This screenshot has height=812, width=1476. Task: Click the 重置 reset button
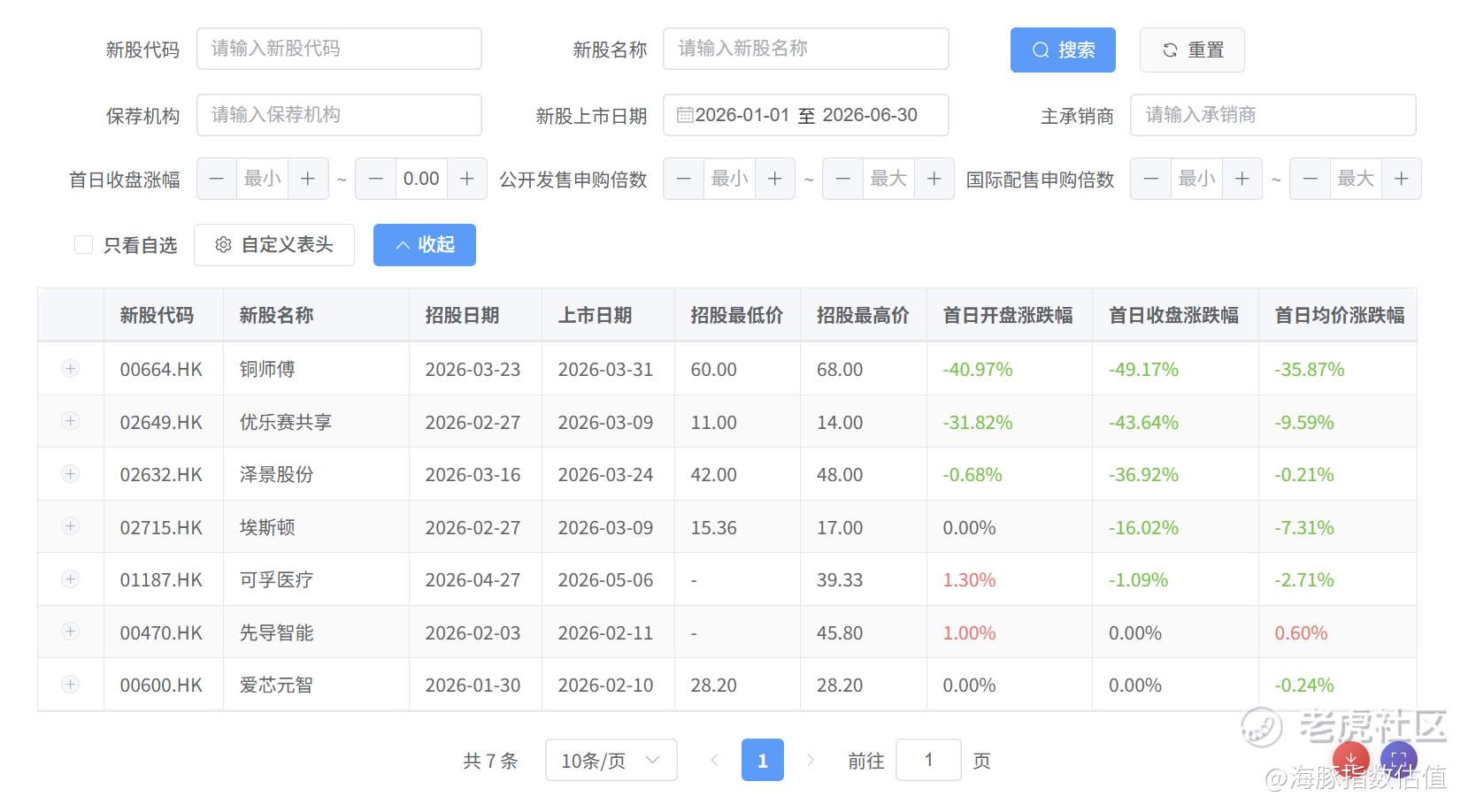[1192, 50]
